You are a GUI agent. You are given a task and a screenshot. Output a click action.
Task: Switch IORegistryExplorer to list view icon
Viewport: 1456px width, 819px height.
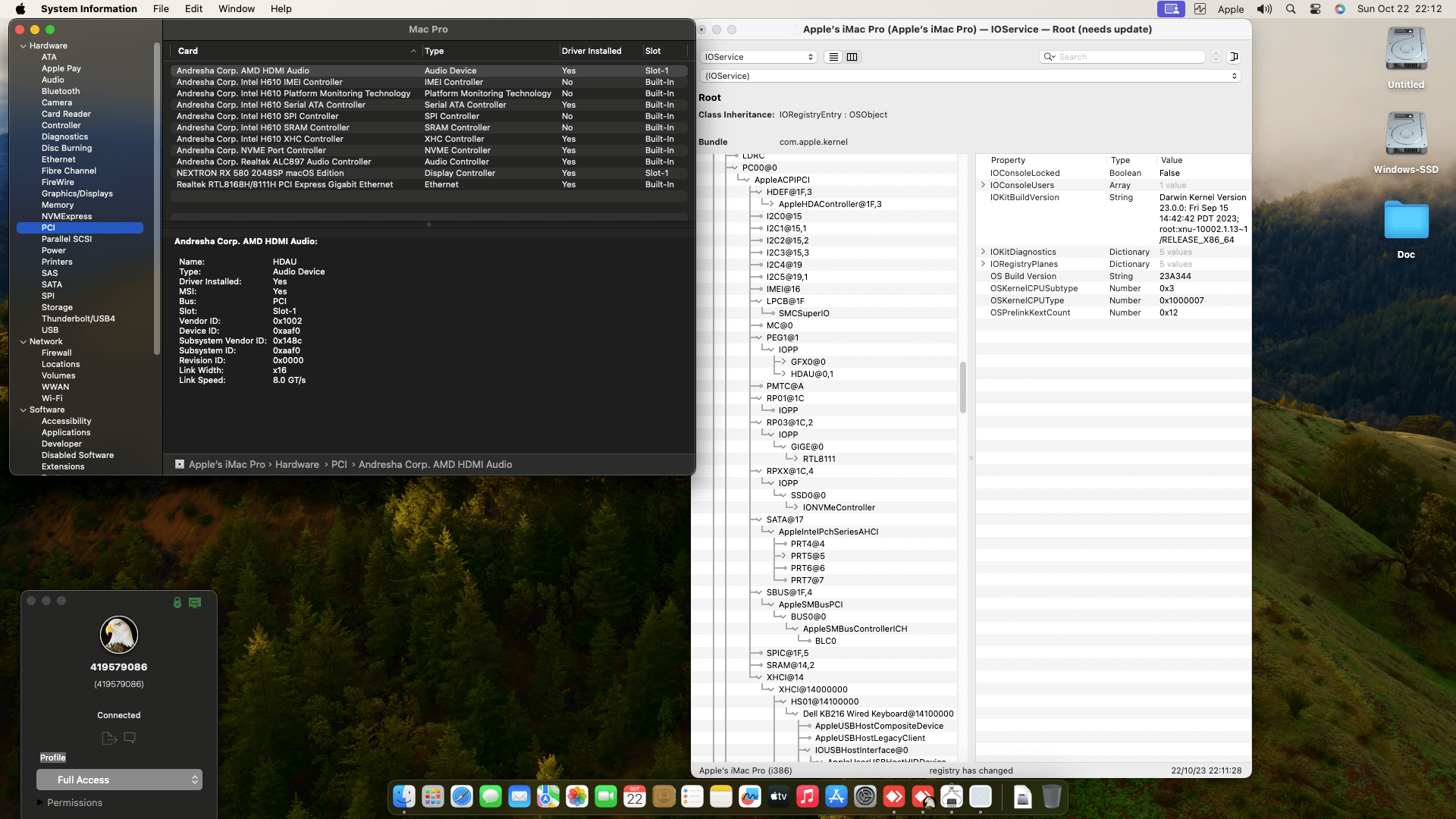(833, 57)
